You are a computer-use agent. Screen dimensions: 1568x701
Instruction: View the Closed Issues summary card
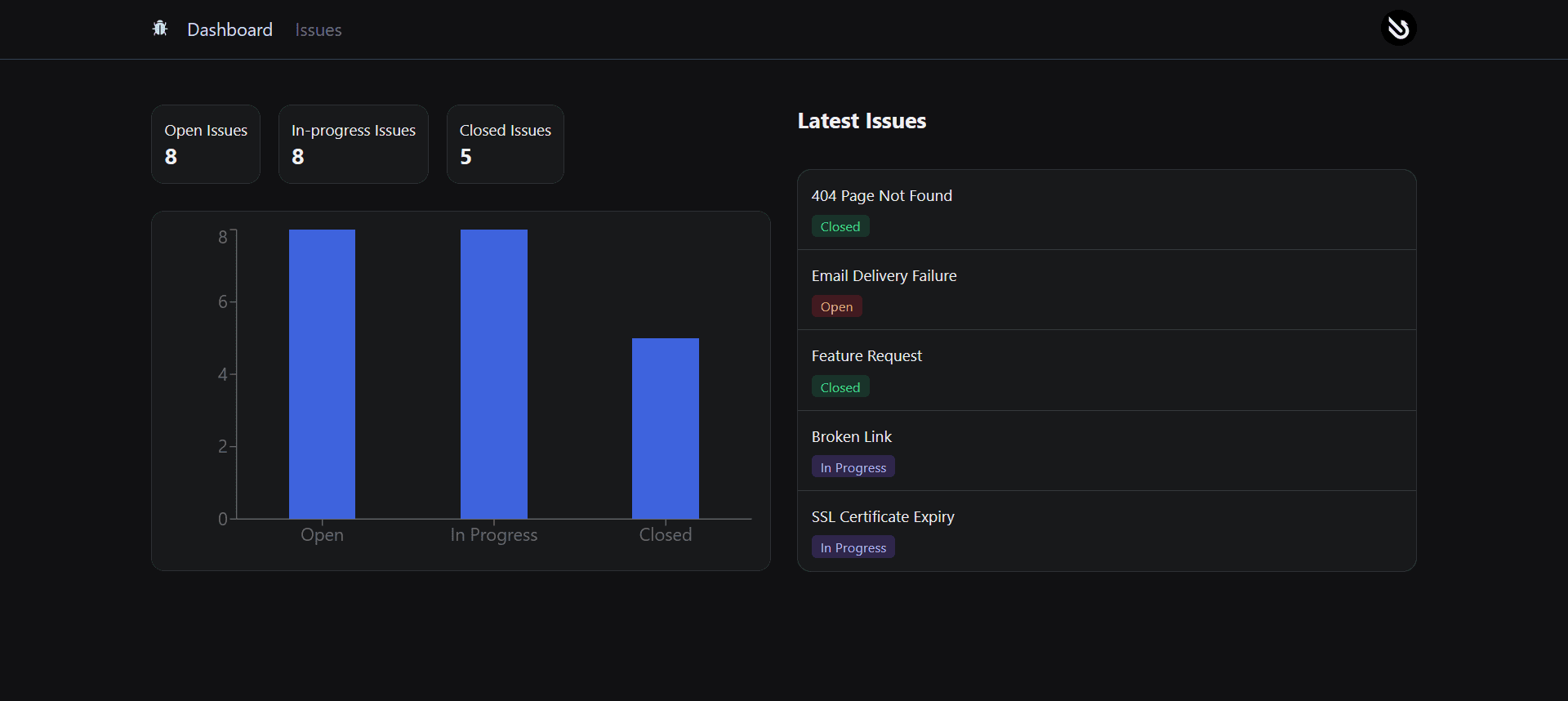pyautogui.click(x=505, y=144)
